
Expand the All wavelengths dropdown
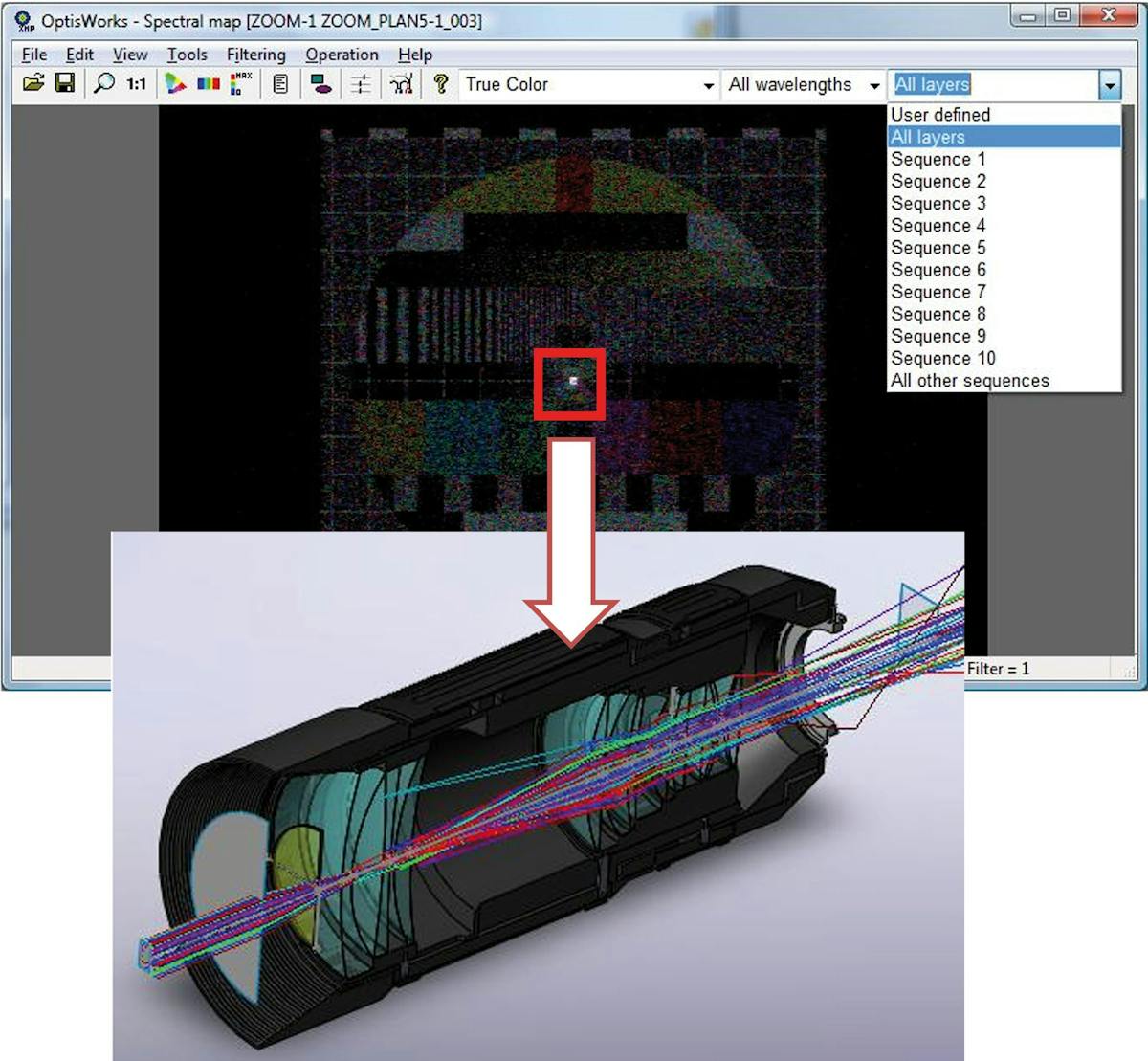pyautogui.click(x=873, y=84)
